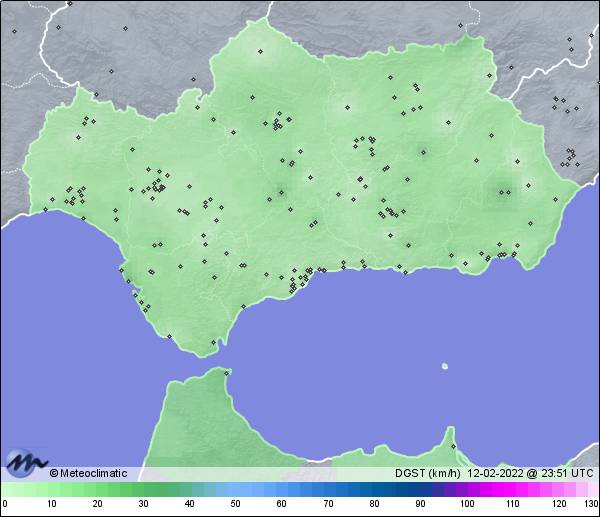
Task: Select the Tarifa station marker at southern tip
Action: 214,342
